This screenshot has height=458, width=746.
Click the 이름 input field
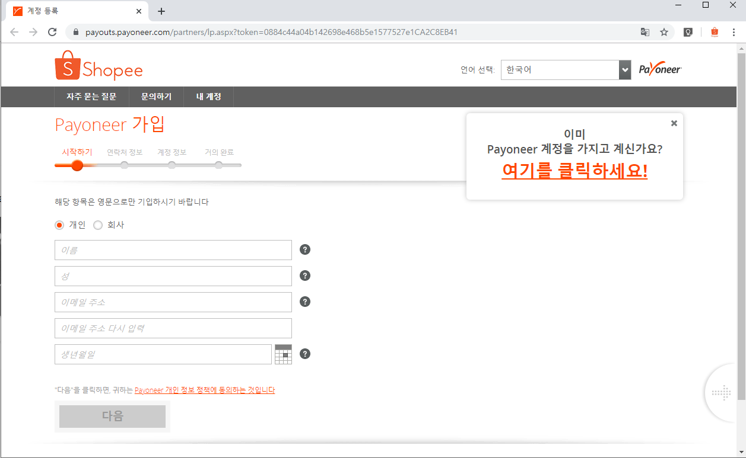(x=173, y=250)
